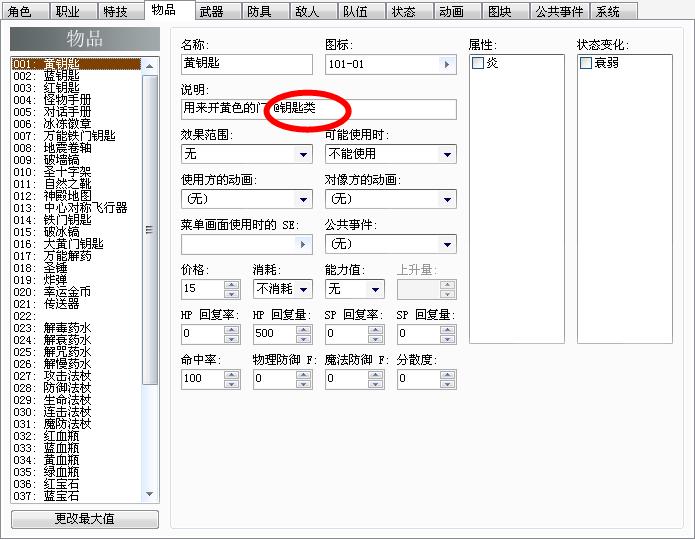Switch to the 职业 tab
The image size is (695, 540).
72,11
